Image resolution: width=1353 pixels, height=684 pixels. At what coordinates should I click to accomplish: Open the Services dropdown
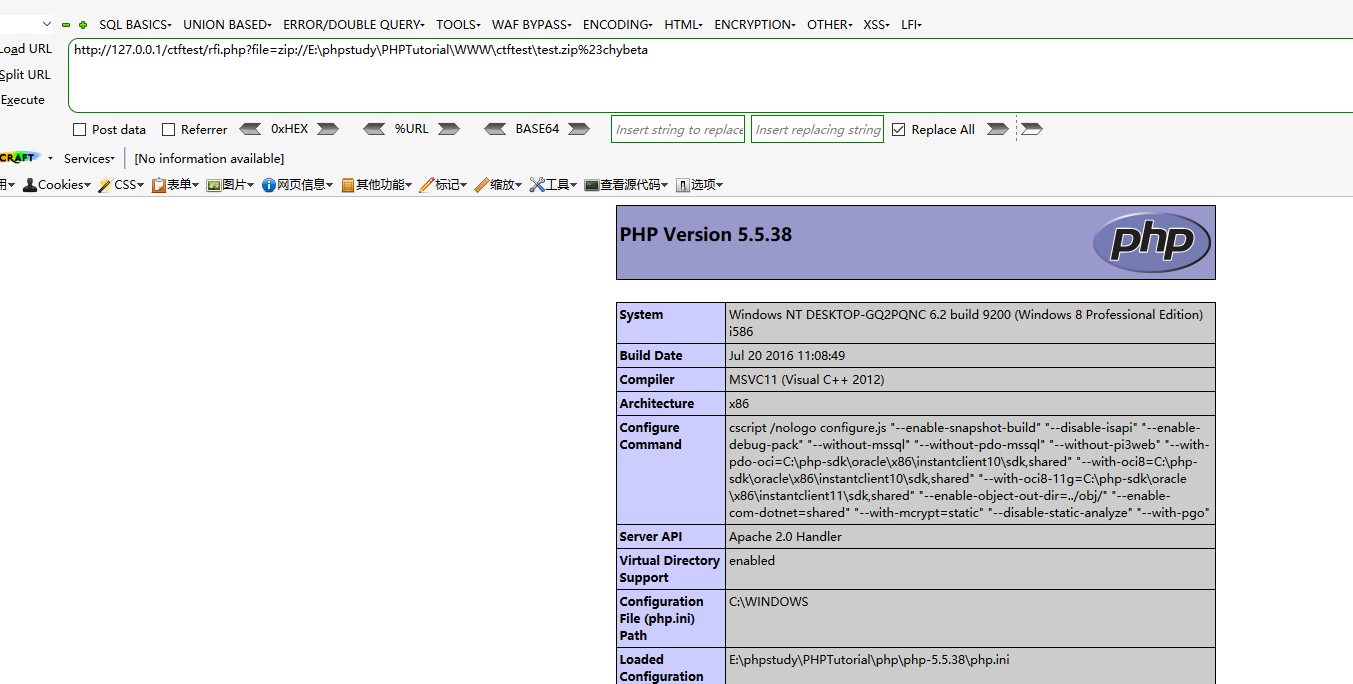pyautogui.click(x=89, y=159)
